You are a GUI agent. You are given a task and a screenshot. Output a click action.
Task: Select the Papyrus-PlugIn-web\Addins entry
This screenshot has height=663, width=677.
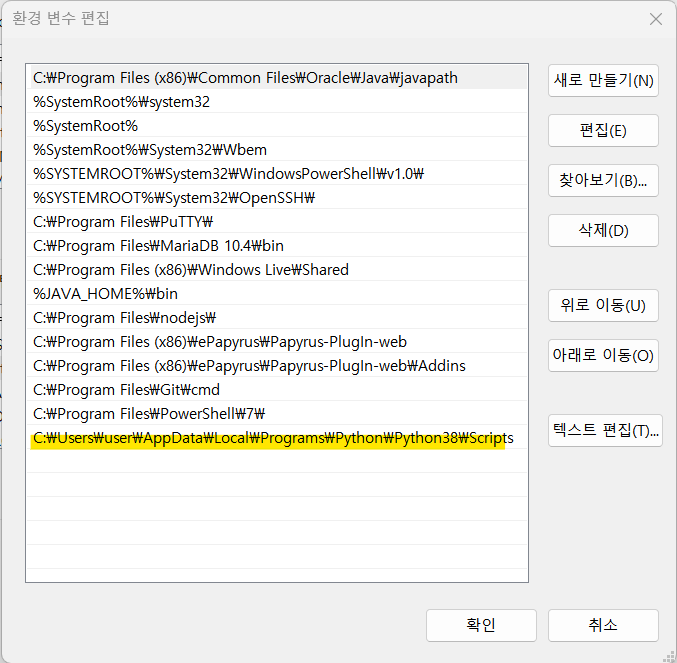pos(277,366)
